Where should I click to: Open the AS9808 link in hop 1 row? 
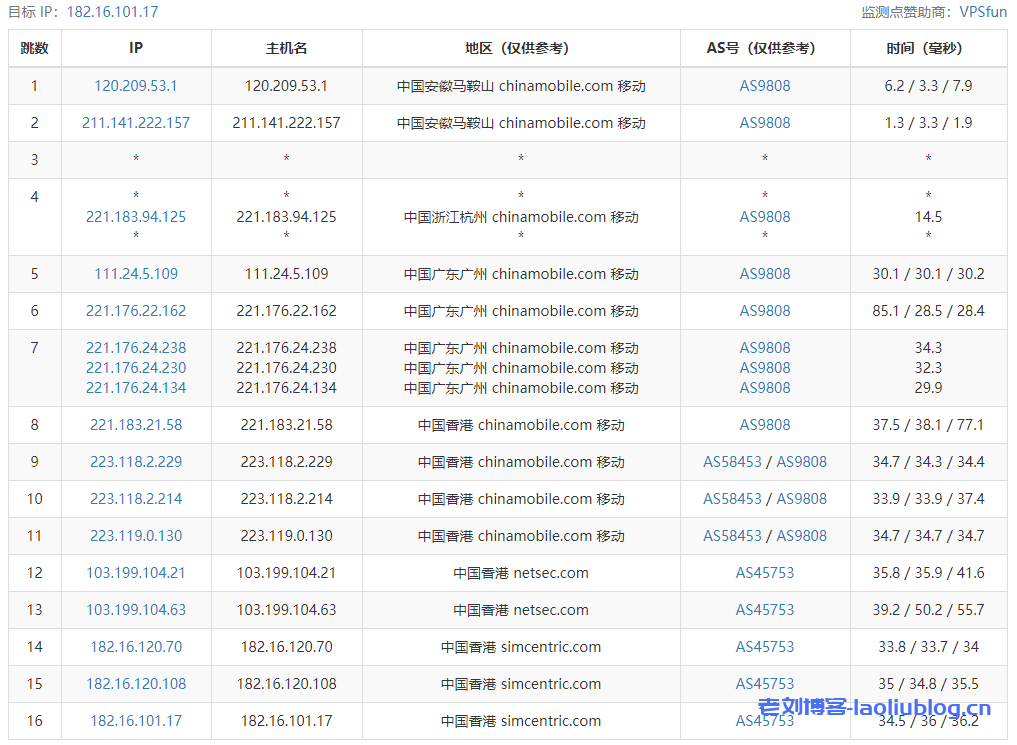coord(765,86)
